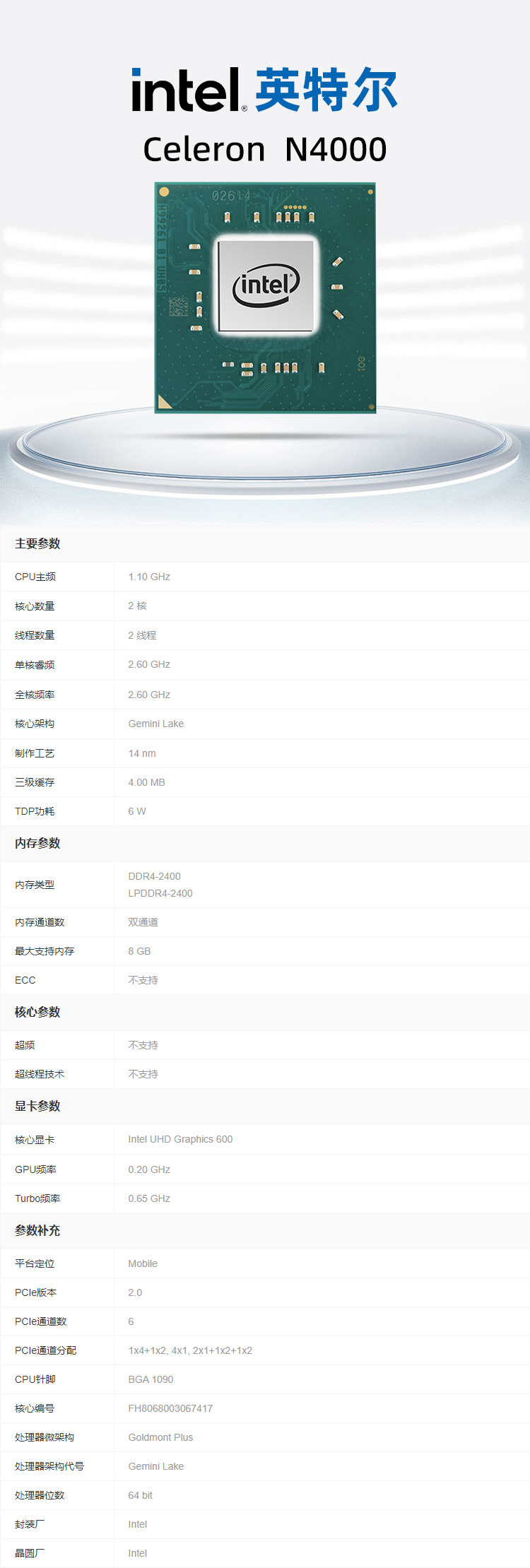The height and width of the screenshot is (1568, 530).
Task: Click the 全核频率 row label
Action: pyautogui.click(x=35, y=695)
